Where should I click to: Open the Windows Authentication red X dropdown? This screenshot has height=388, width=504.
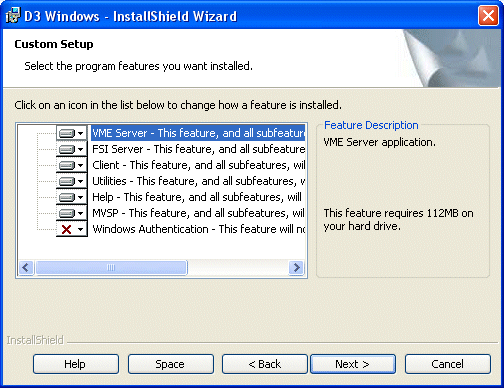pos(72,229)
